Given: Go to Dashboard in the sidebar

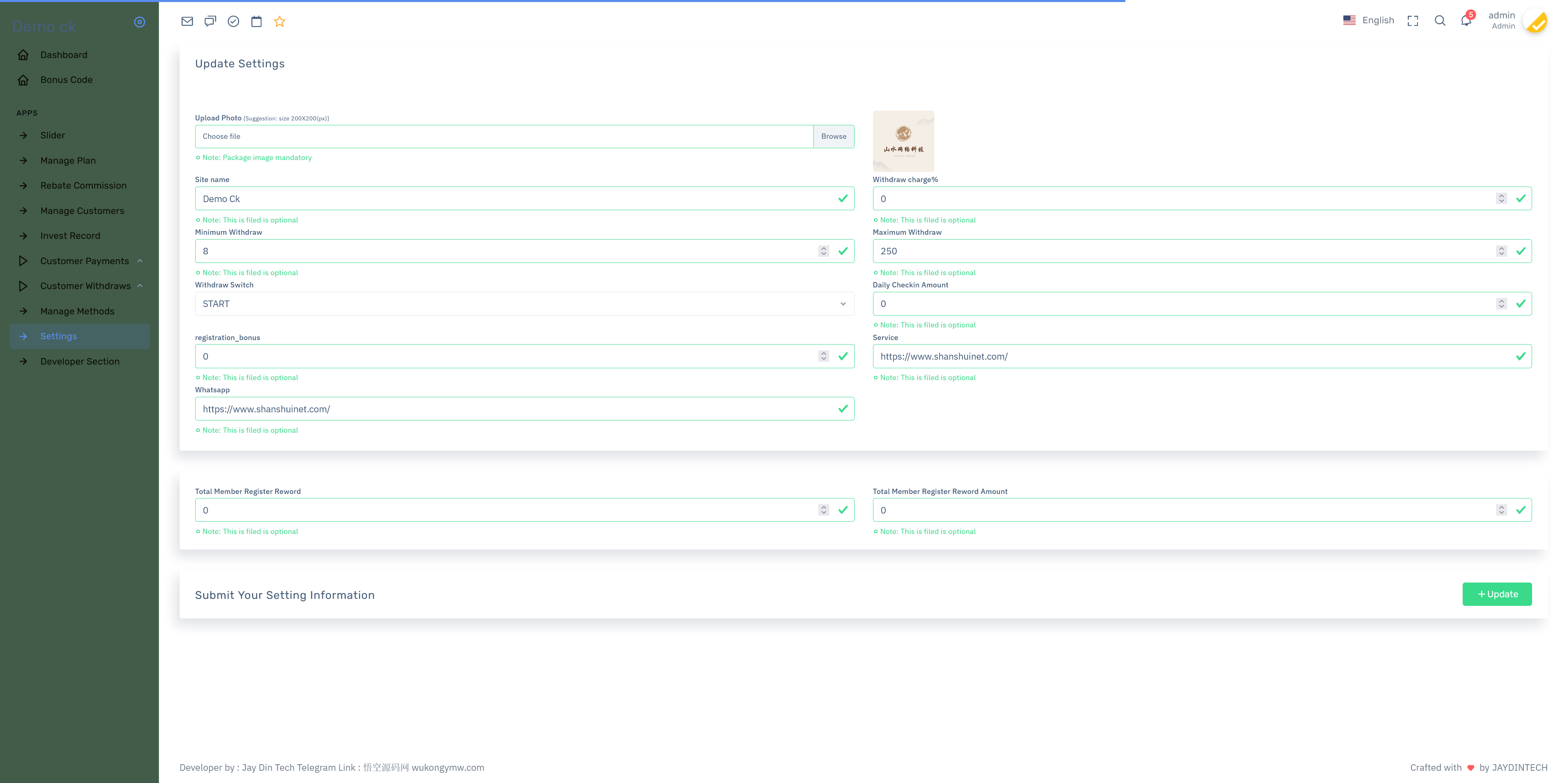Looking at the screenshot, I should [x=63, y=55].
